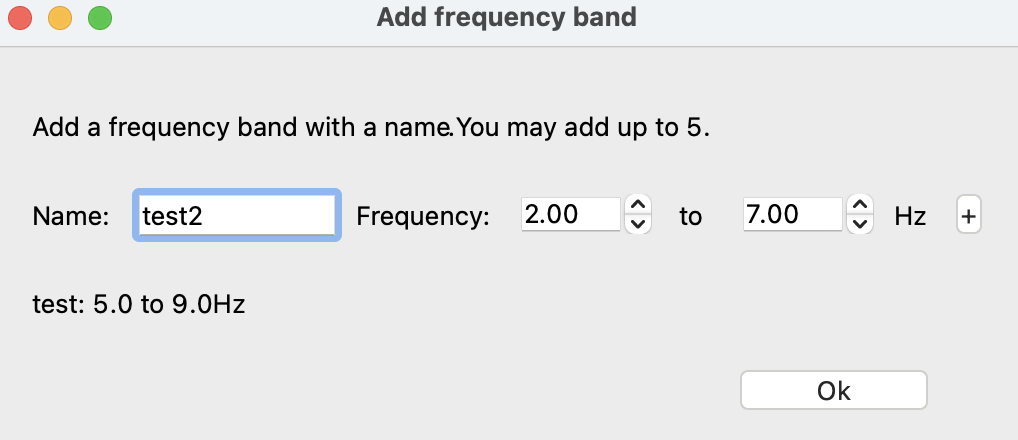Click the 'Hz' unit label
Image resolution: width=1018 pixels, height=440 pixels.
910,216
